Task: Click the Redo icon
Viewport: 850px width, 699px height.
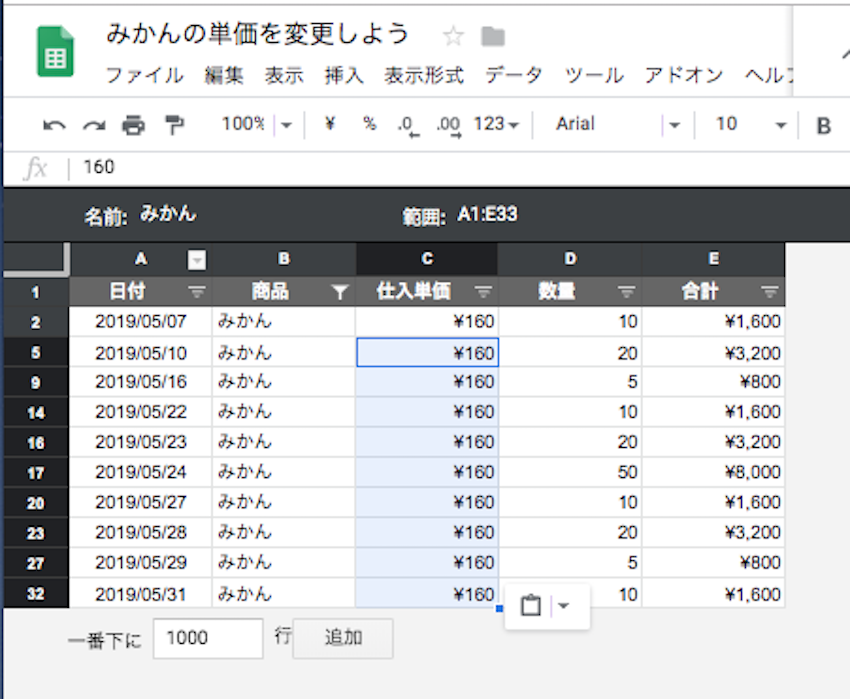Action: (x=93, y=125)
